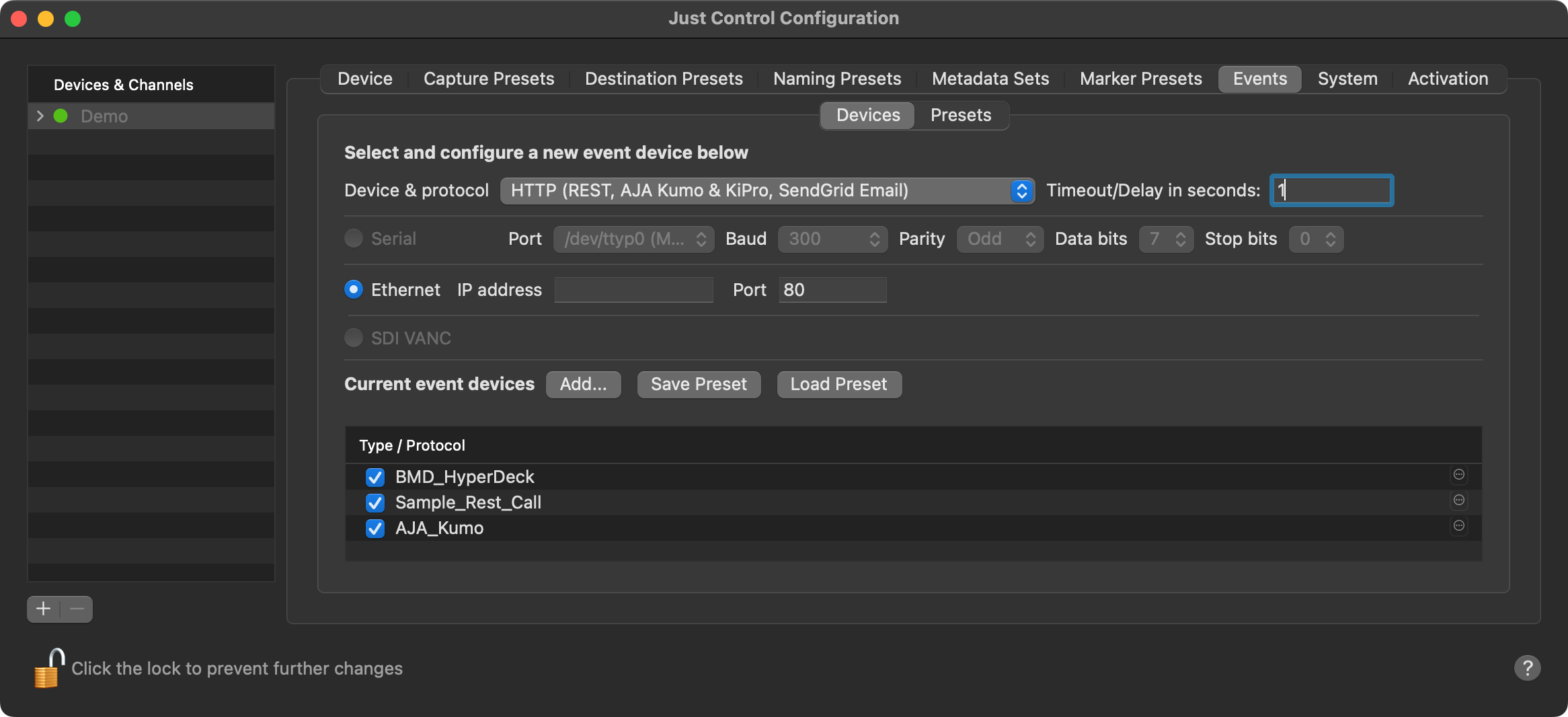
Task: Select the Serial radio button
Action: click(x=354, y=238)
